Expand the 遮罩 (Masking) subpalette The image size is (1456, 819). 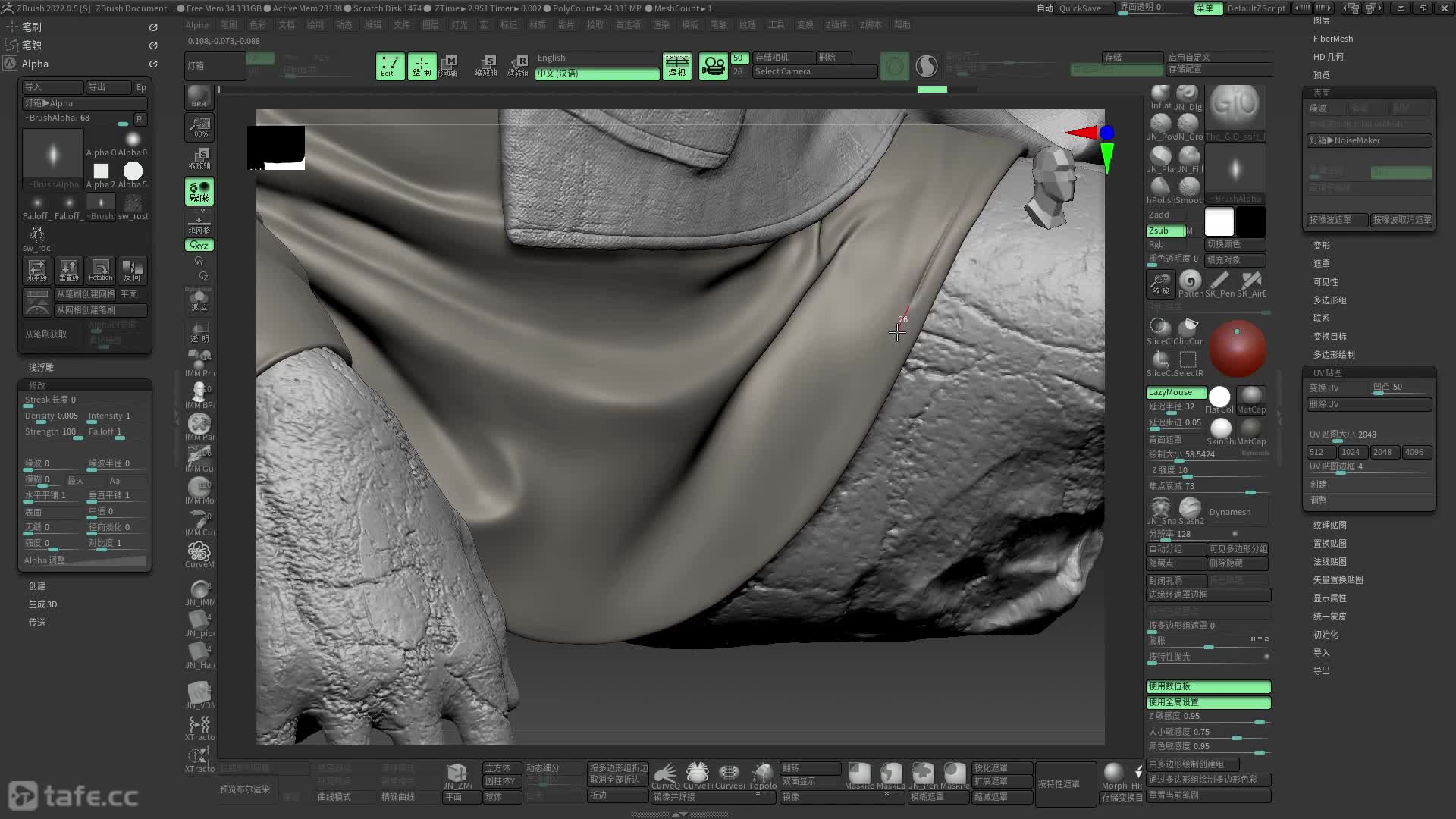point(1322,264)
